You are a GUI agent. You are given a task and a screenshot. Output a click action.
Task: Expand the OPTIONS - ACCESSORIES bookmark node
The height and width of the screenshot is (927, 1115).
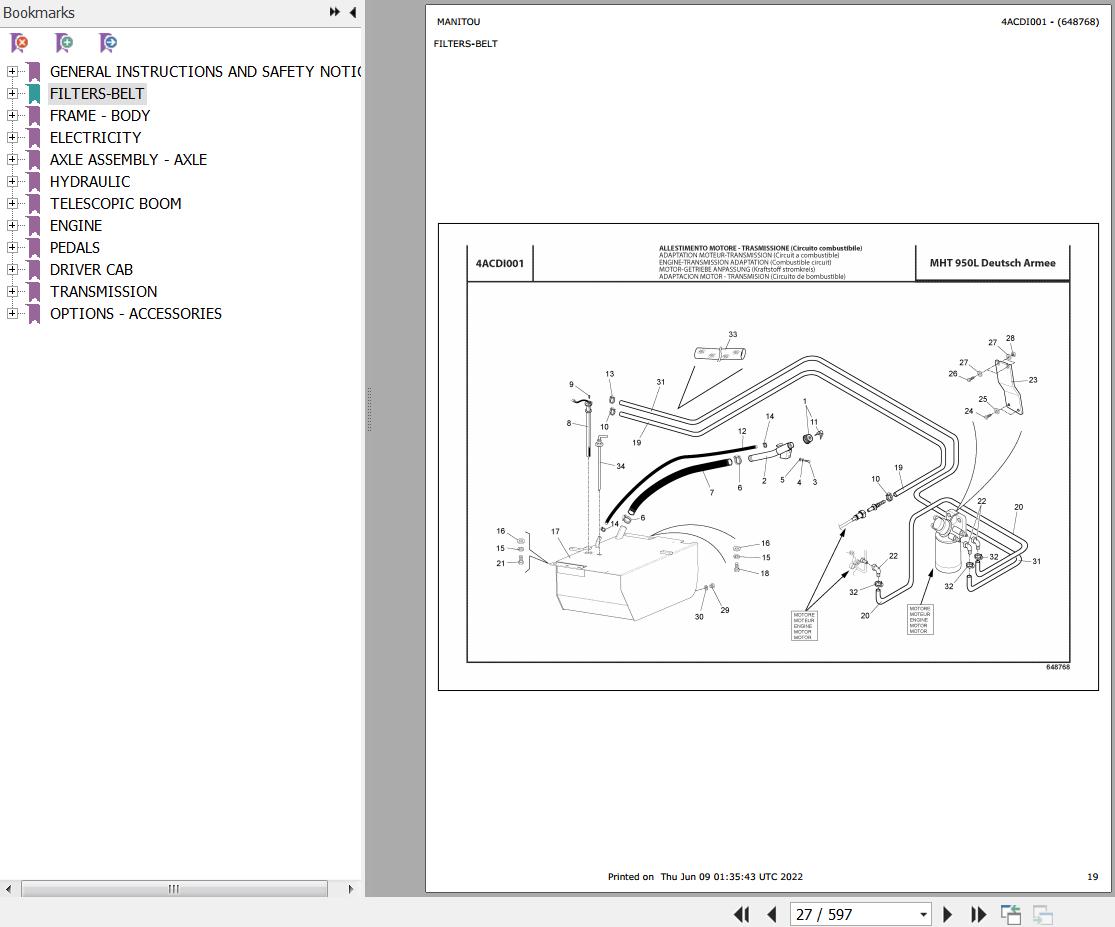pyautogui.click(x=12, y=314)
